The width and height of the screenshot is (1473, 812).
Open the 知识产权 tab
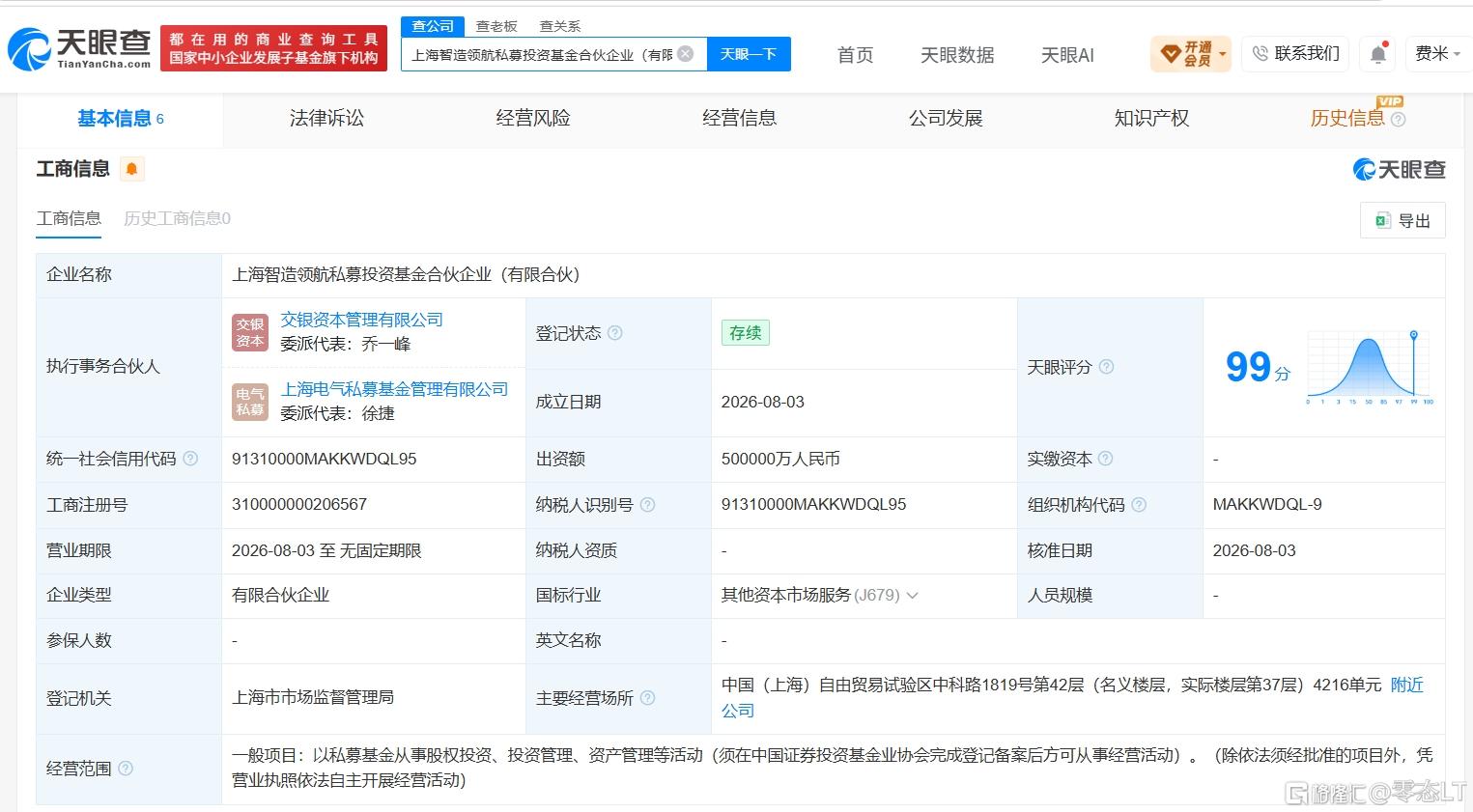pos(1151,119)
